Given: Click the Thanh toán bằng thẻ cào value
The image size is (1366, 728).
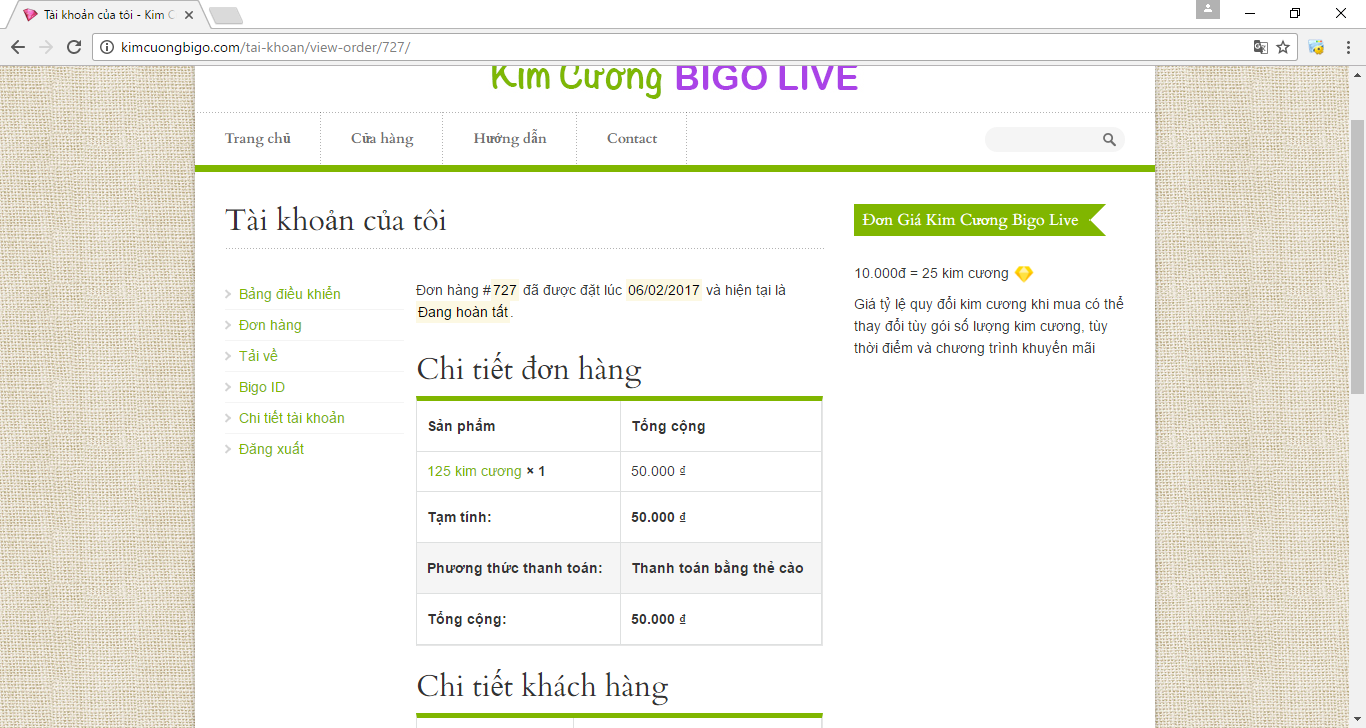Looking at the screenshot, I should [718, 568].
